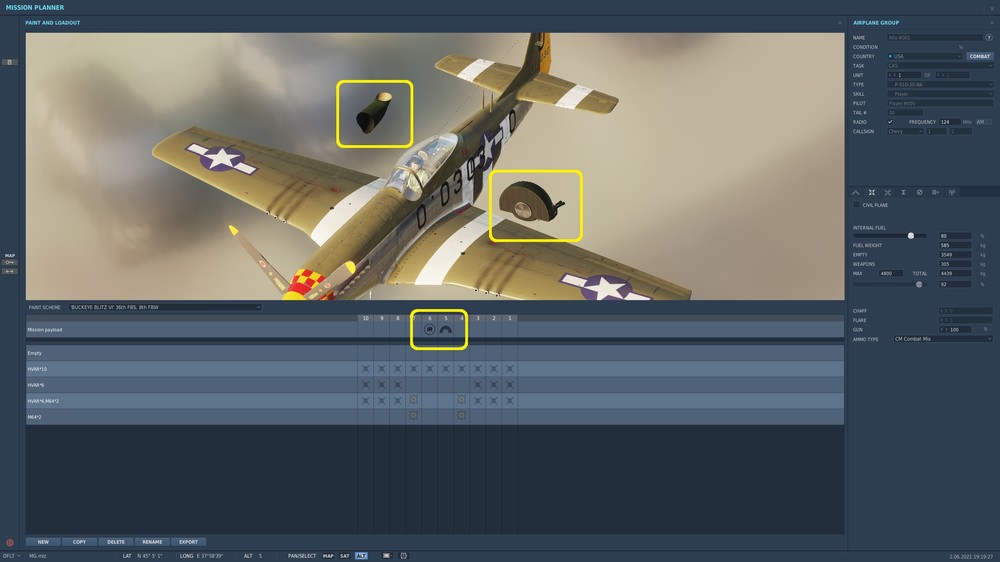
Task: Click the COPY loadout button
Action: pos(79,542)
